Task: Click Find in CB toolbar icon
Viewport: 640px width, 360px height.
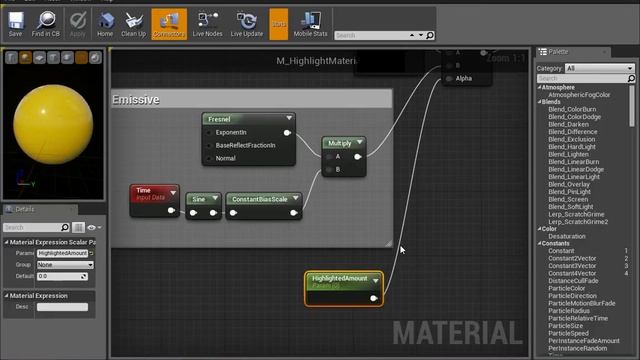Action: [x=46, y=24]
